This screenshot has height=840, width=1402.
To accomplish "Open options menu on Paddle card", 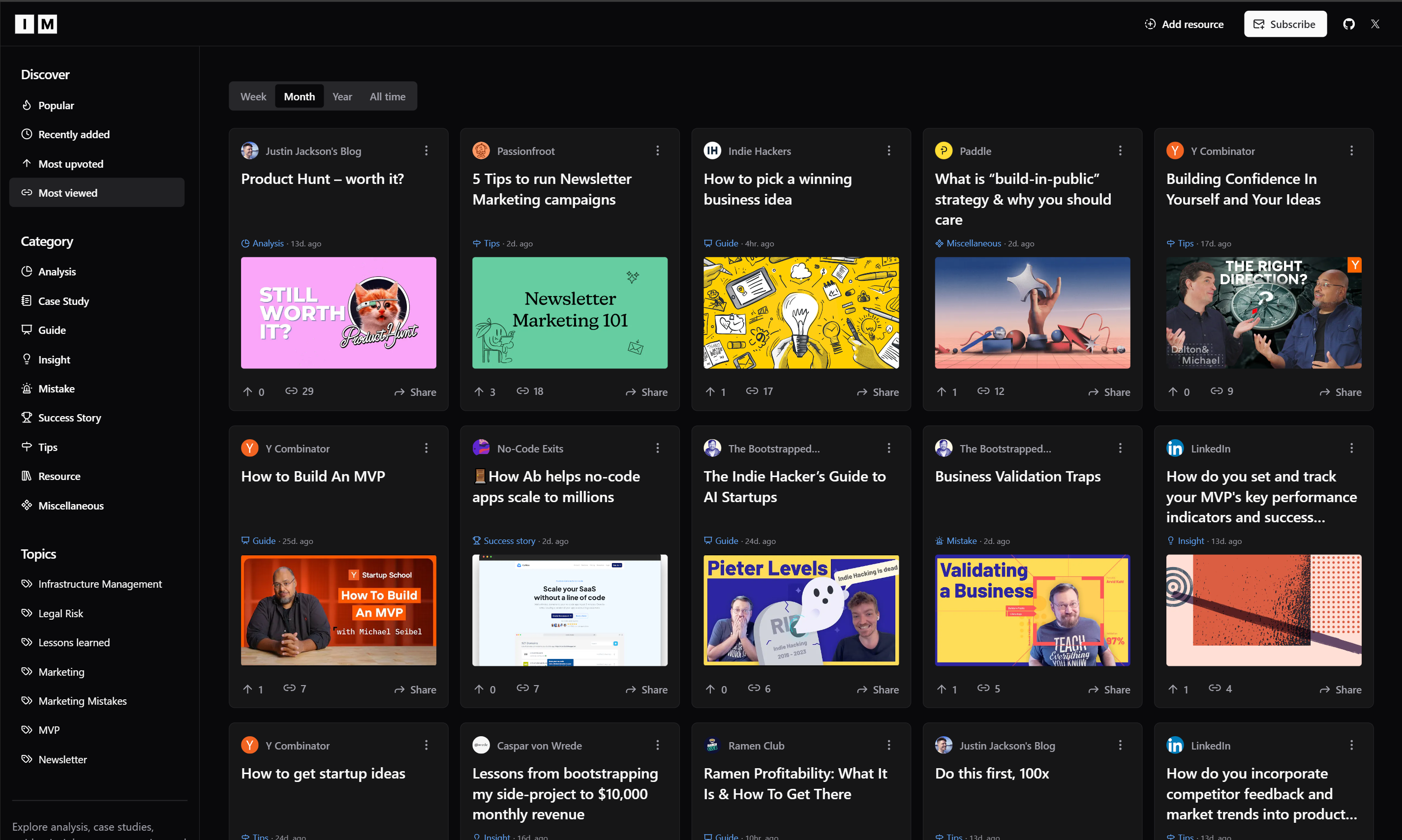I will click(1120, 150).
